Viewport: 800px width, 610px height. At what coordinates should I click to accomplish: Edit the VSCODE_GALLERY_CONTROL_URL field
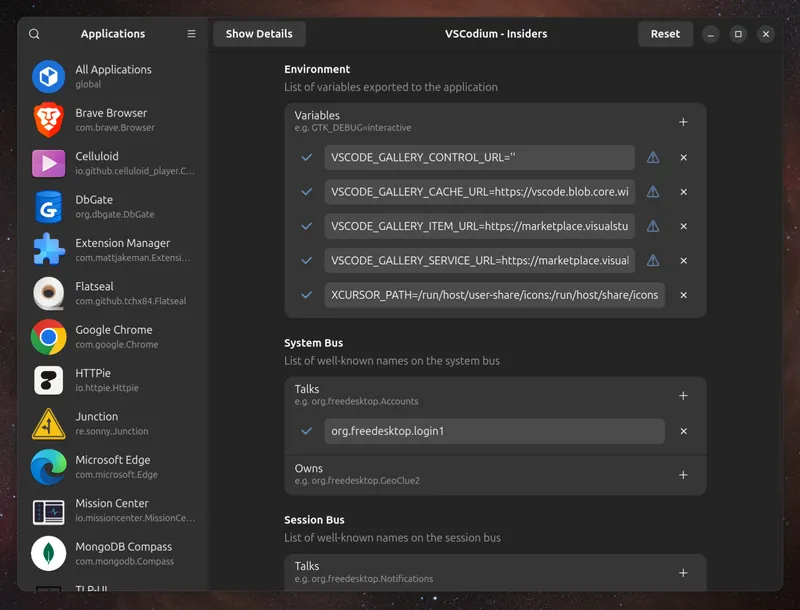tap(480, 157)
